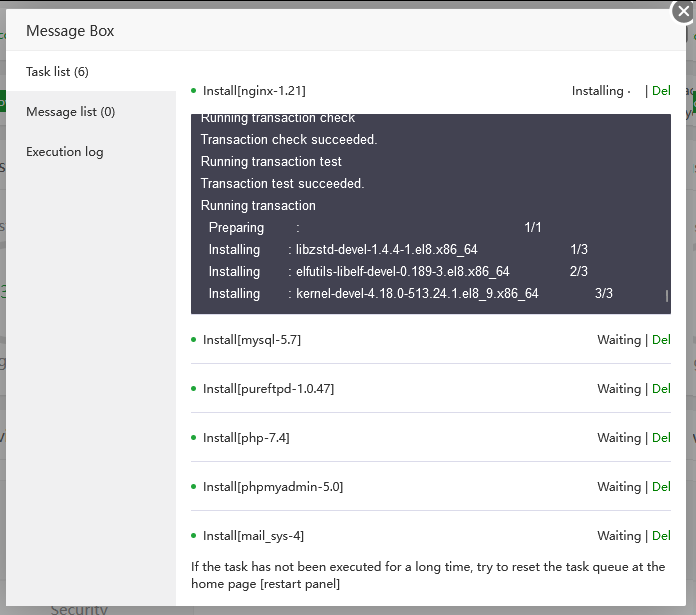Image resolution: width=696 pixels, height=615 pixels.
Task: Click the install log scrollbar handle
Action: [x=667, y=296]
